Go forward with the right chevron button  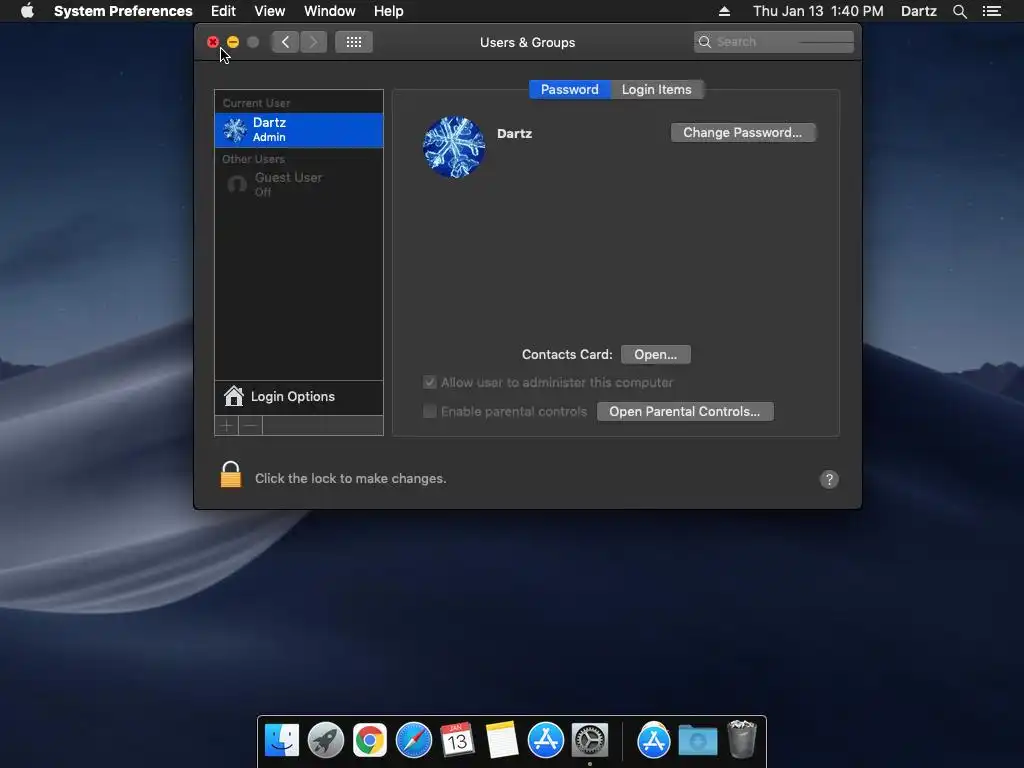(313, 42)
